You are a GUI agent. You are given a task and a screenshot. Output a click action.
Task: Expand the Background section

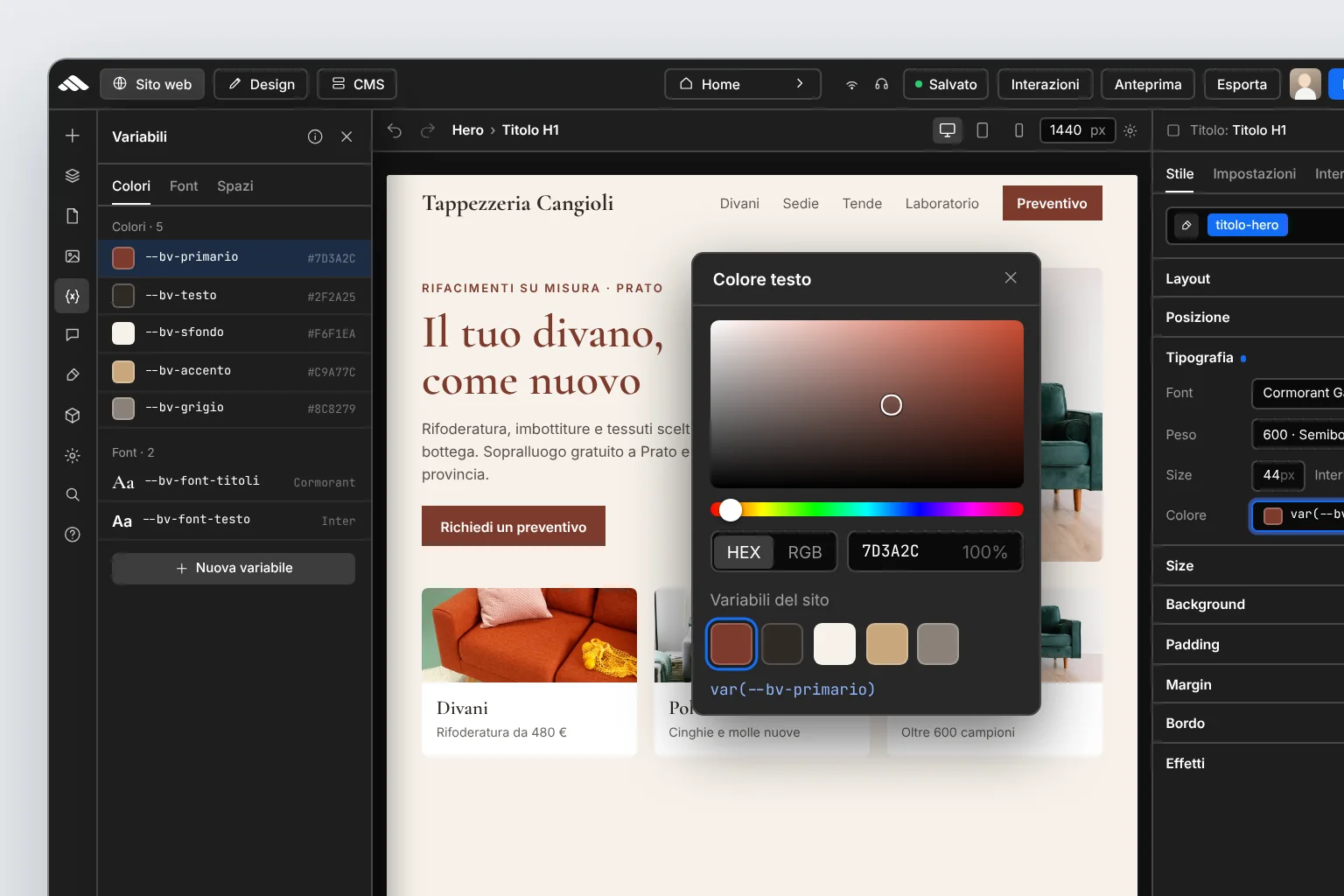point(1249,604)
